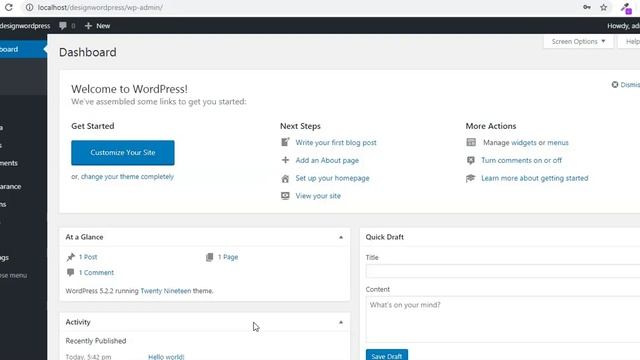640x360 pixels.
Task: Open the widgets link in More Actions
Action: (x=524, y=142)
